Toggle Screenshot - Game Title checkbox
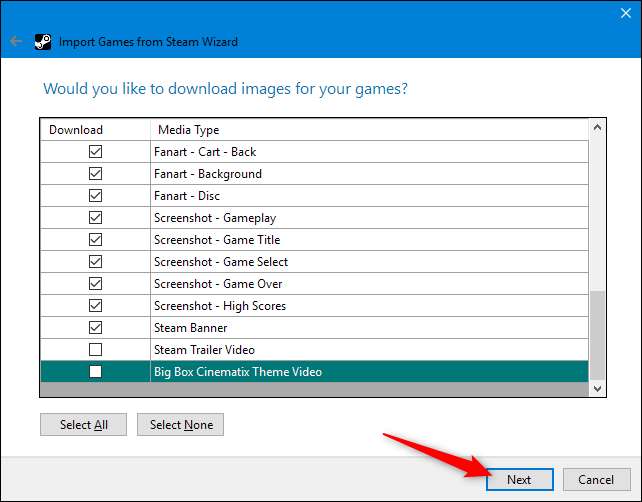 [x=95, y=240]
